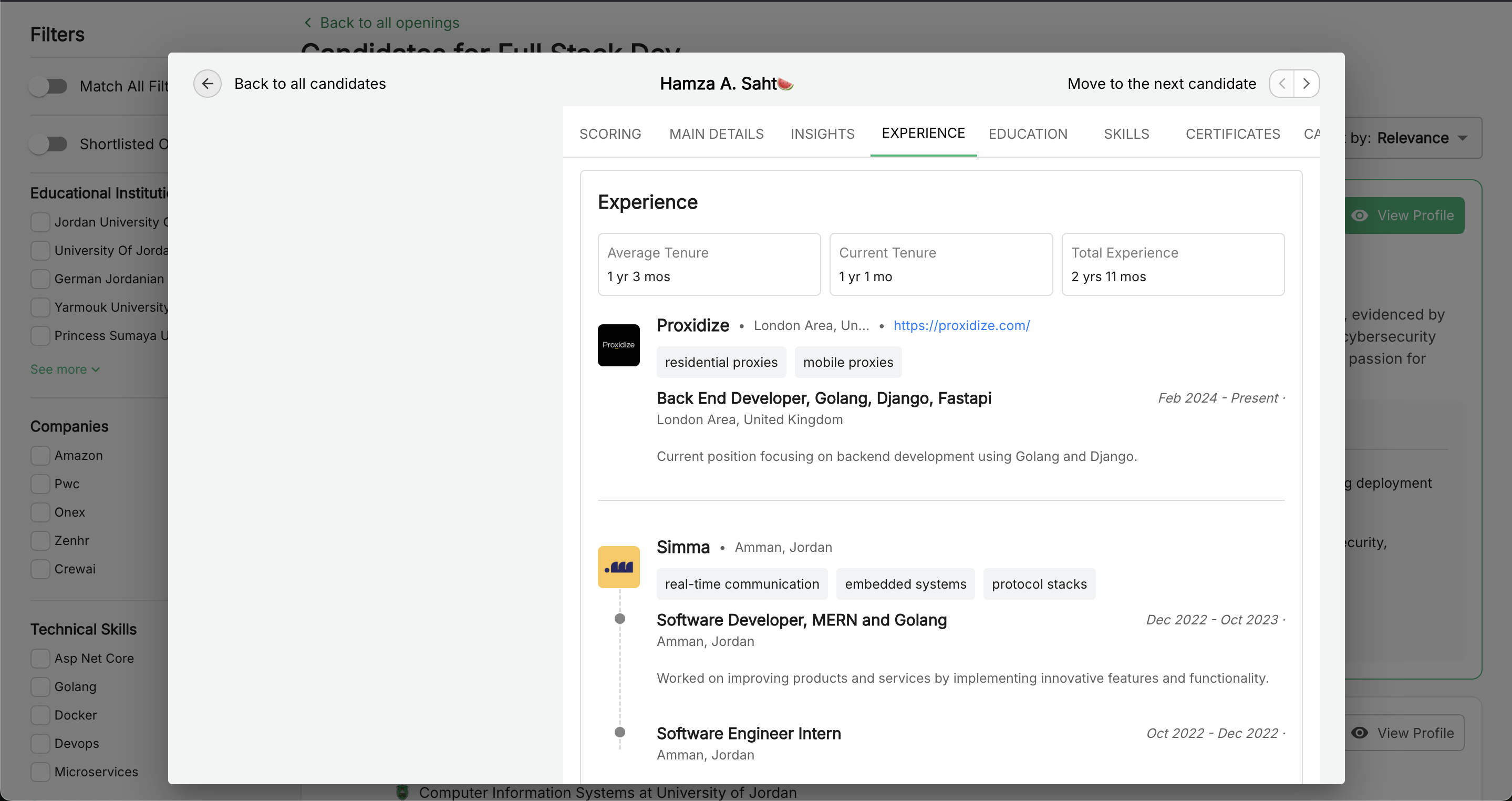
Task: Check the Amazon company filter
Action: (40, 455)
